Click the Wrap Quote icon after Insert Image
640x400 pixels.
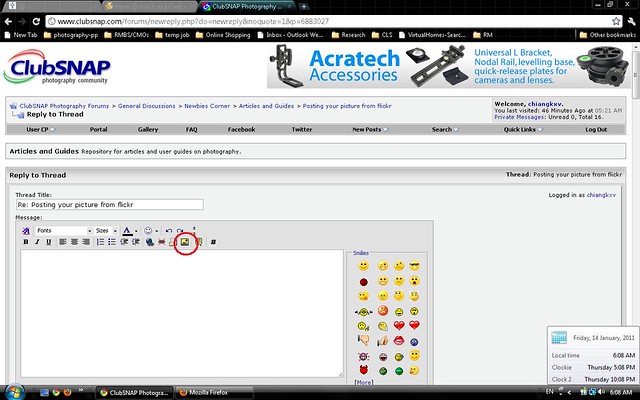pyautogui.click(x=198, y=242)
